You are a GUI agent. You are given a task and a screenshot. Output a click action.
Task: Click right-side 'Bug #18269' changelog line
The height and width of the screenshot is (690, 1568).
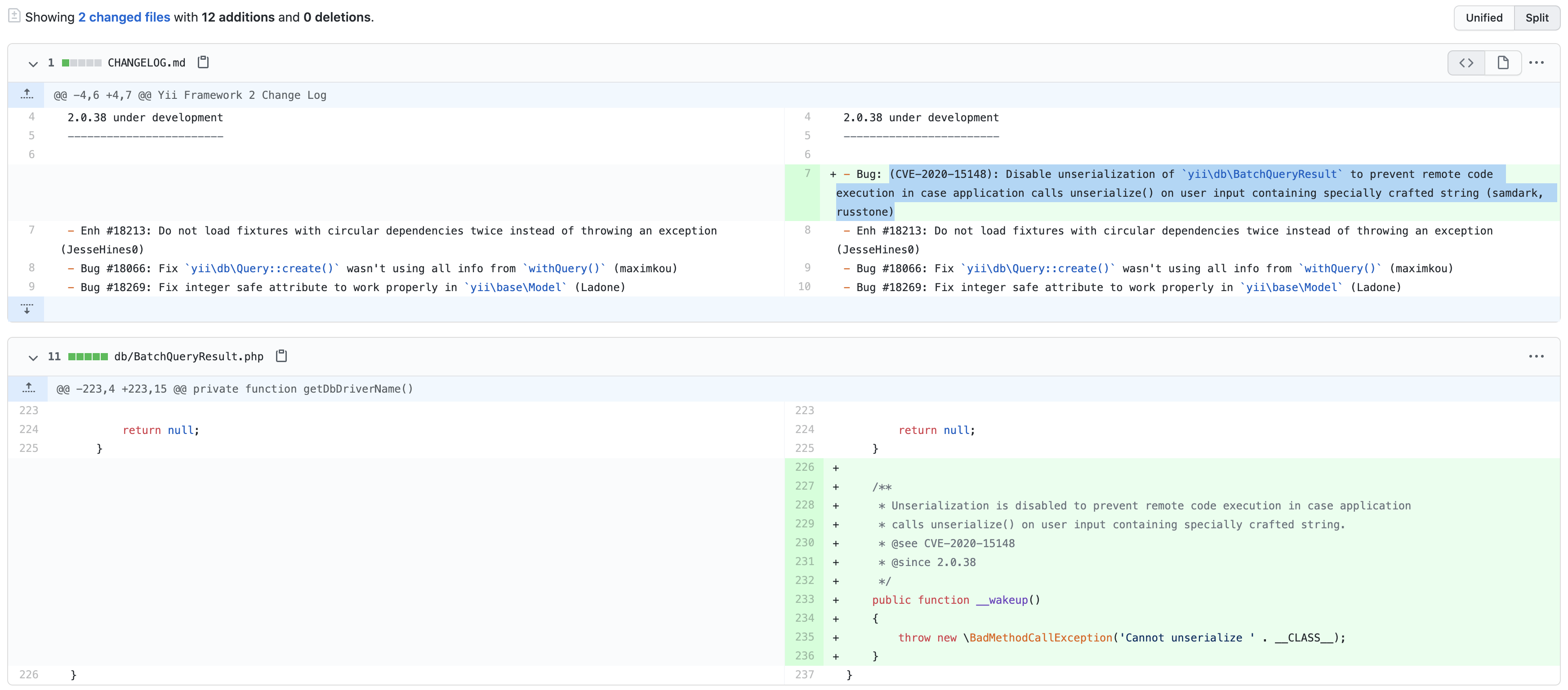click(1122, 287)
